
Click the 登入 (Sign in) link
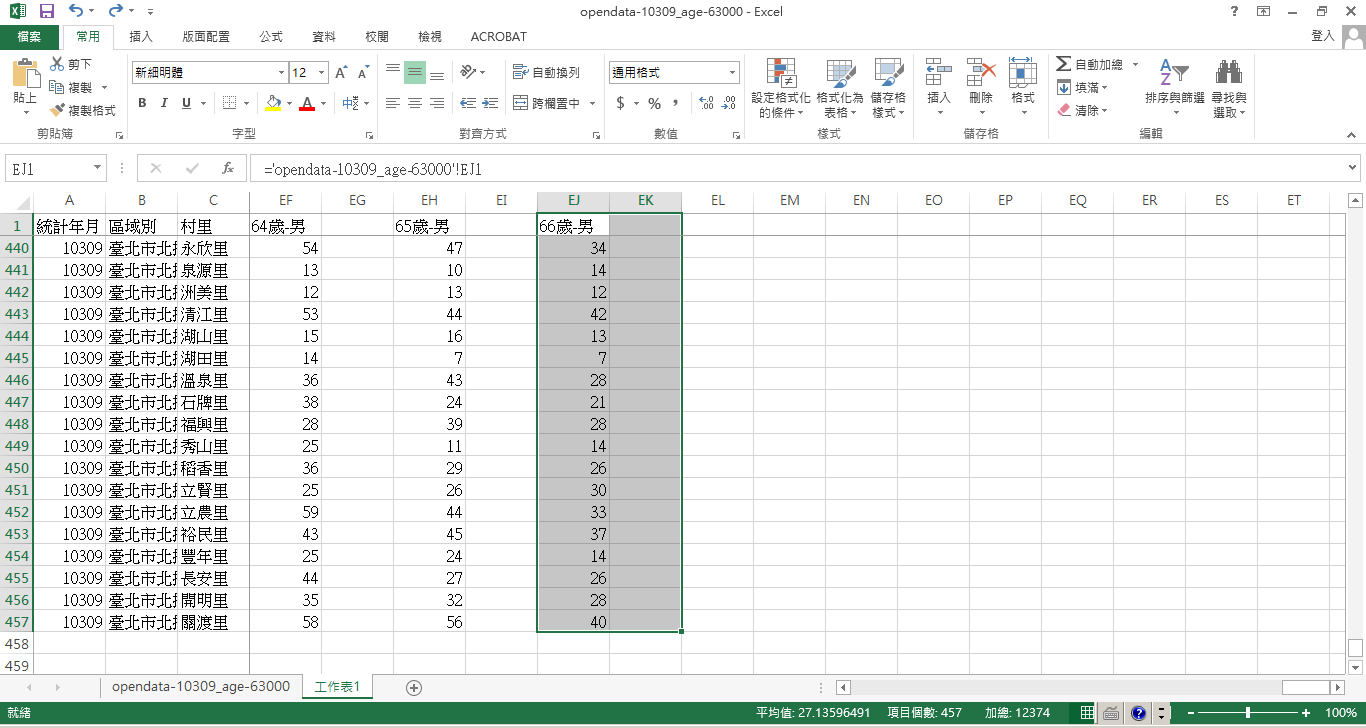[x=1322, y=36]
